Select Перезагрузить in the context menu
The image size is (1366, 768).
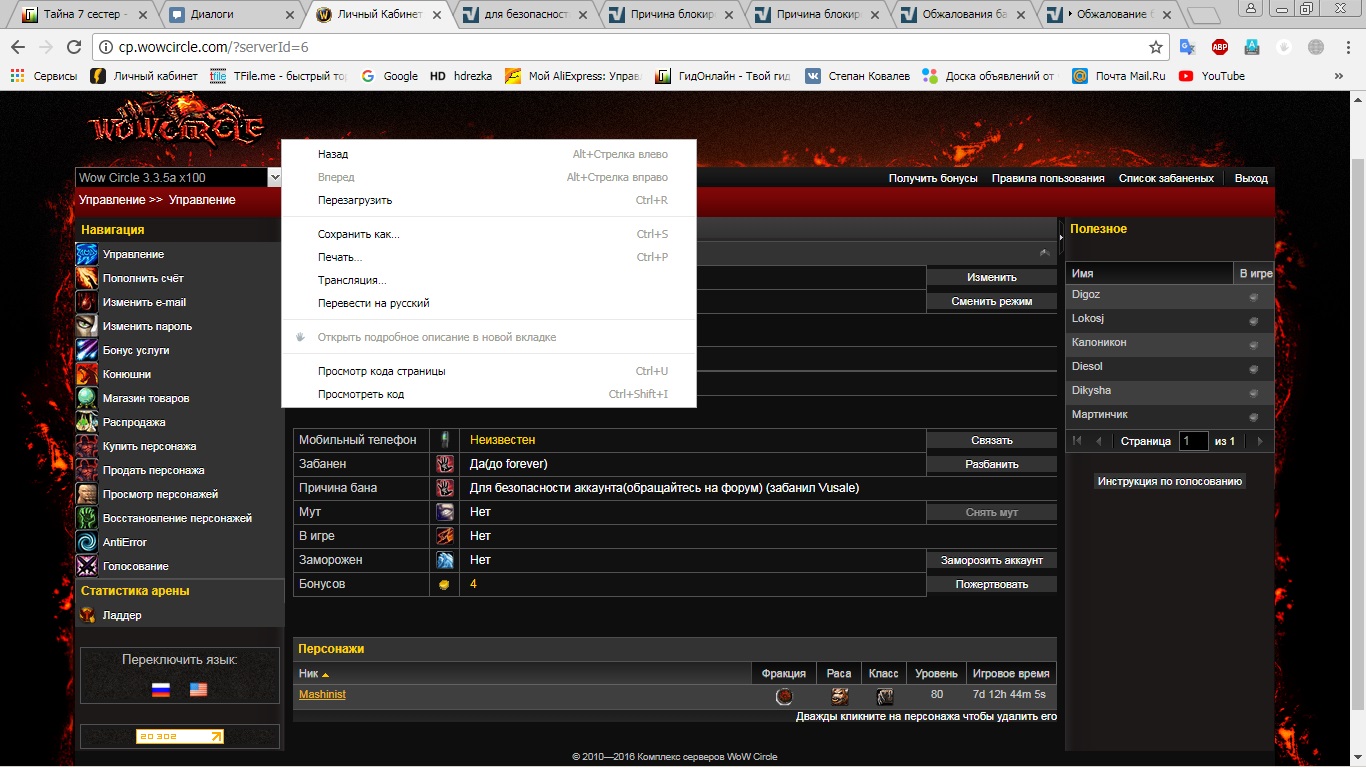click(x=355, y=200)
